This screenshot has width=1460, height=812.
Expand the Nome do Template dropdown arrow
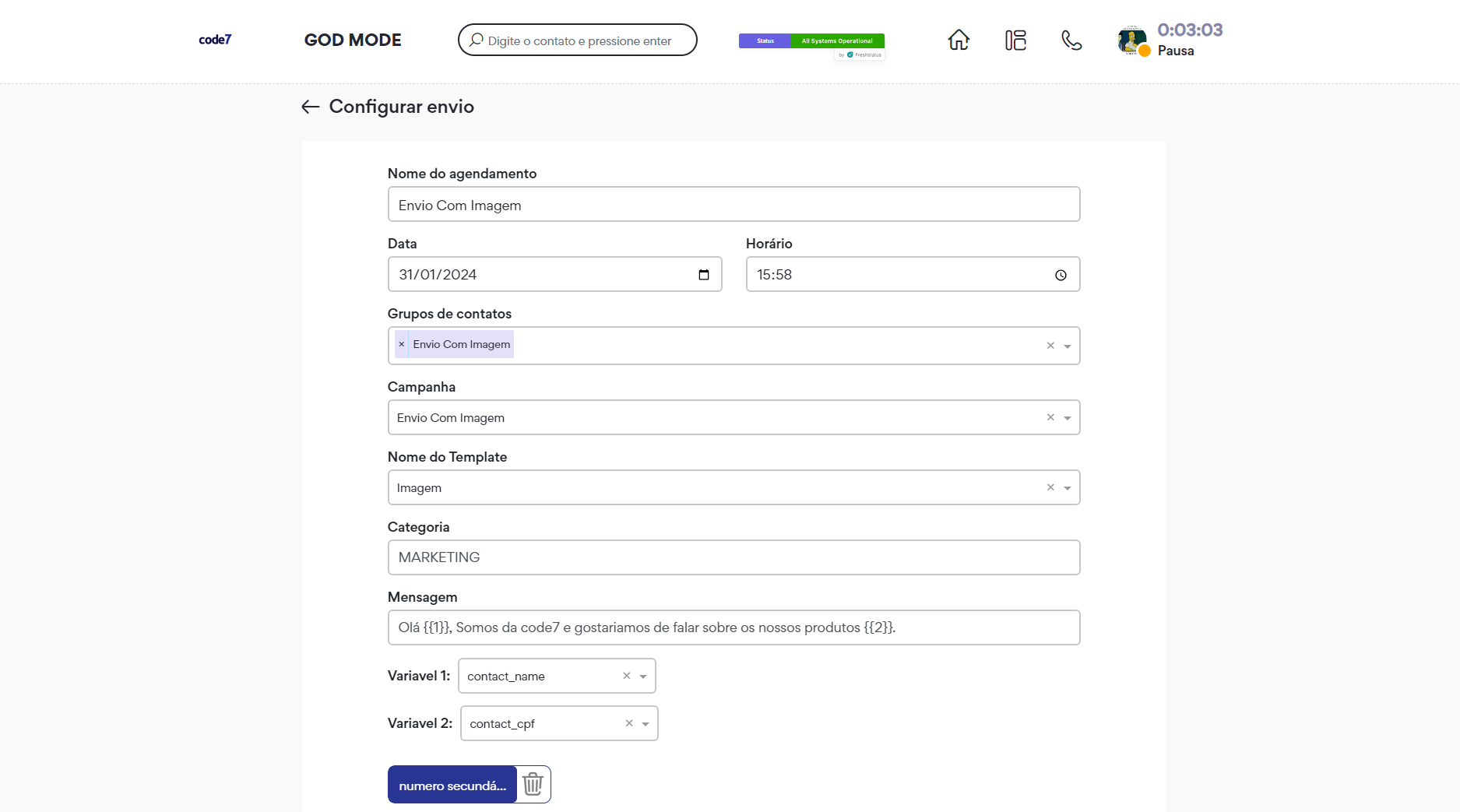pyautogui.click(x=1068, y=488)
